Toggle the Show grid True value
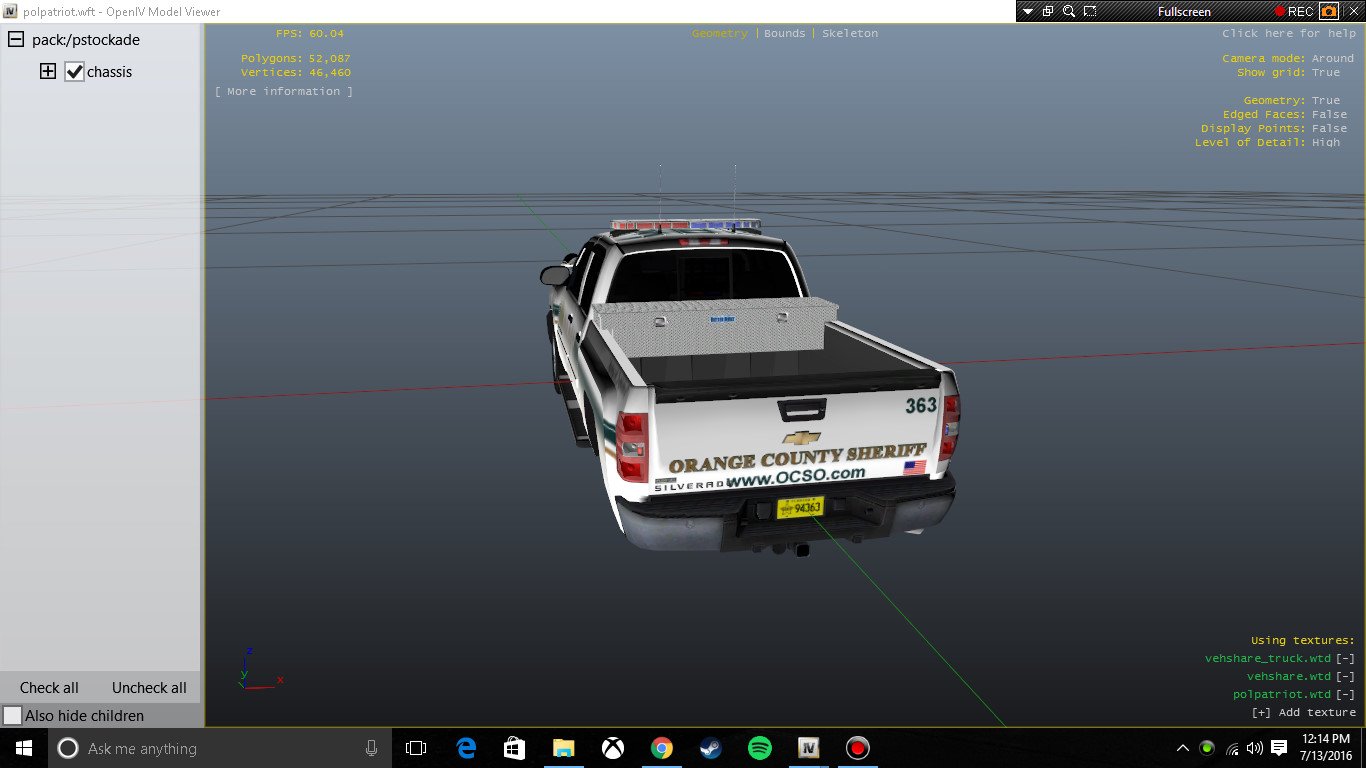This screenshot has width=1366, height=768. tap(1325, 72)
